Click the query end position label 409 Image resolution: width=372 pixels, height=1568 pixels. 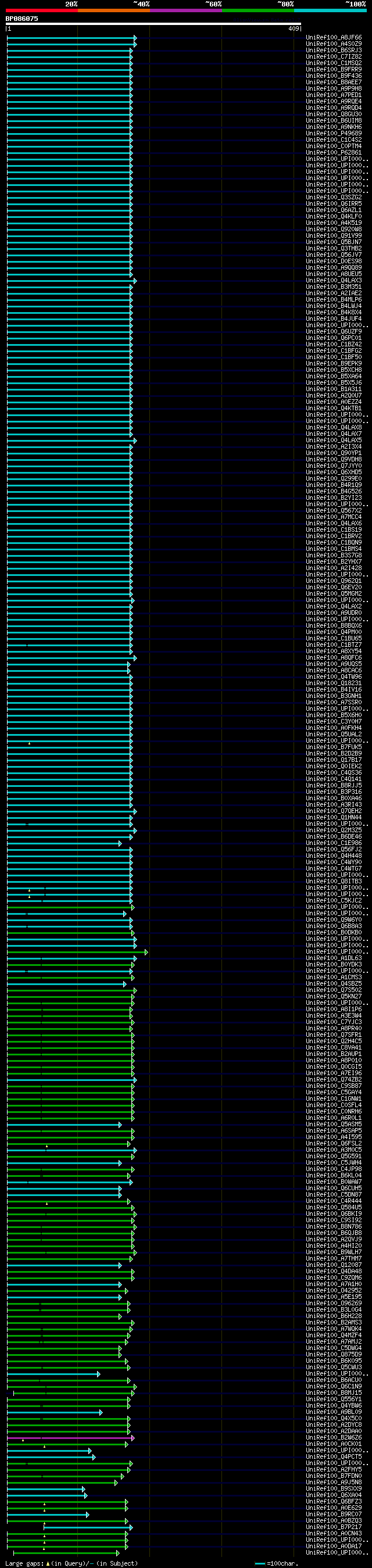tap(294, 28)
